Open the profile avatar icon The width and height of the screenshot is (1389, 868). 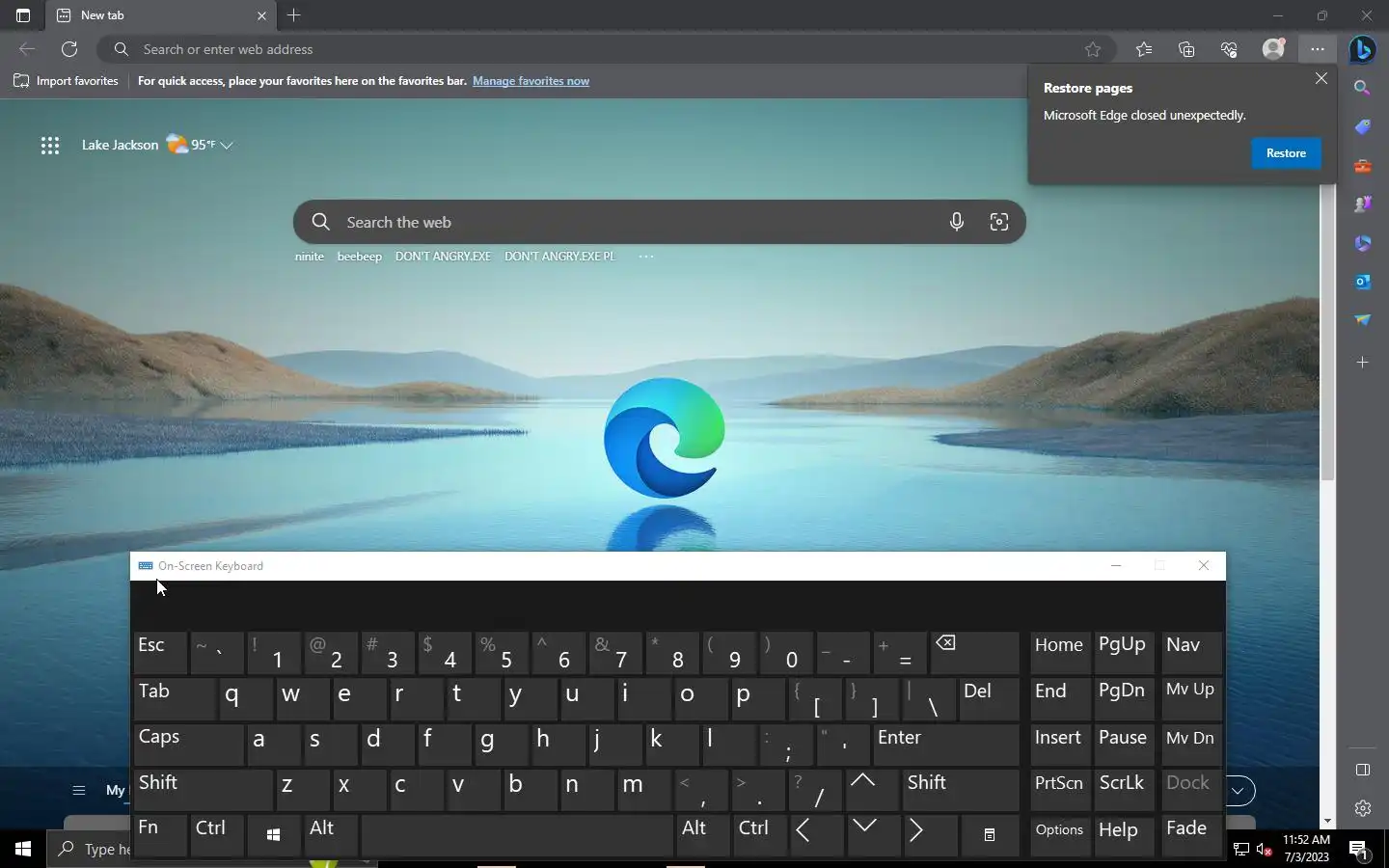pos(1274,49)
